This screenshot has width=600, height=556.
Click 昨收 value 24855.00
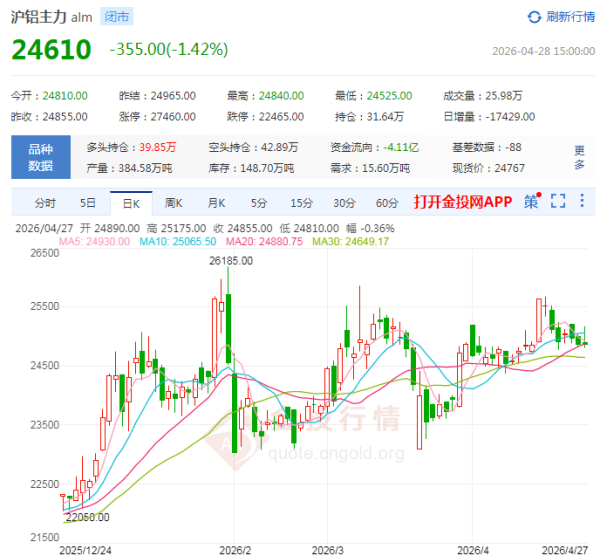coord(65,117)
